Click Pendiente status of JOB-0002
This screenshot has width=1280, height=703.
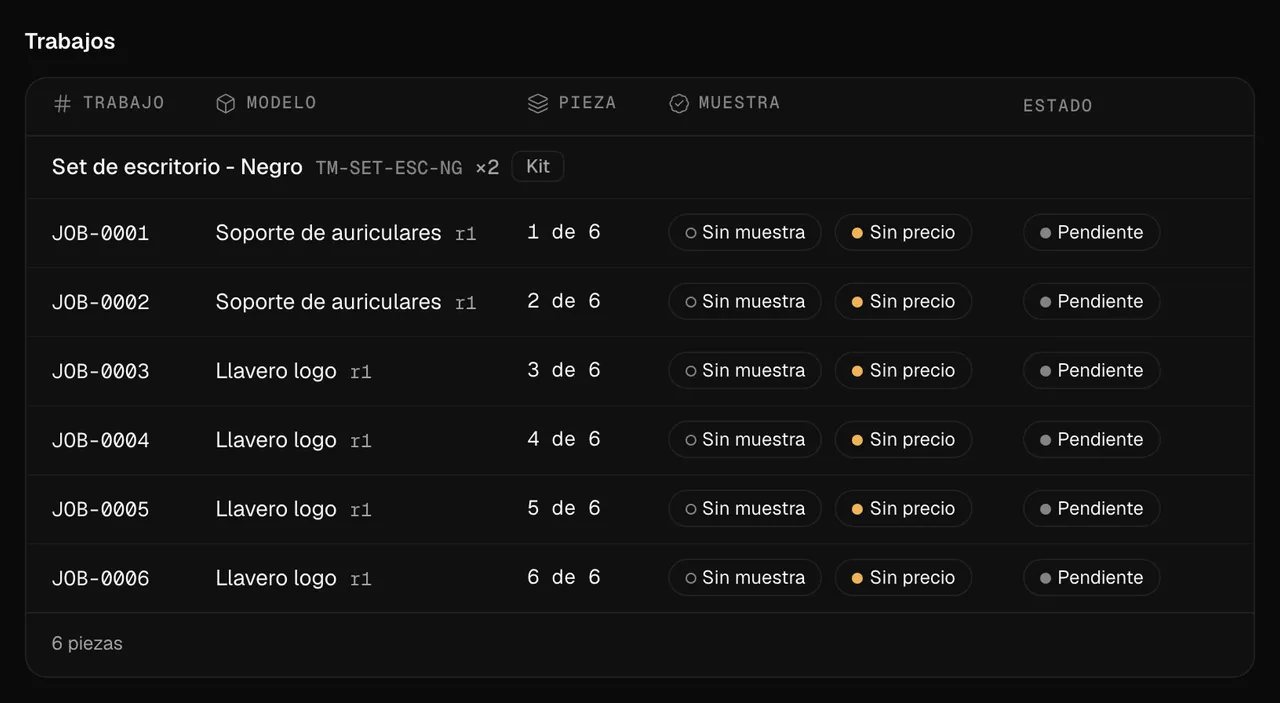click(x=1091, y=301)
